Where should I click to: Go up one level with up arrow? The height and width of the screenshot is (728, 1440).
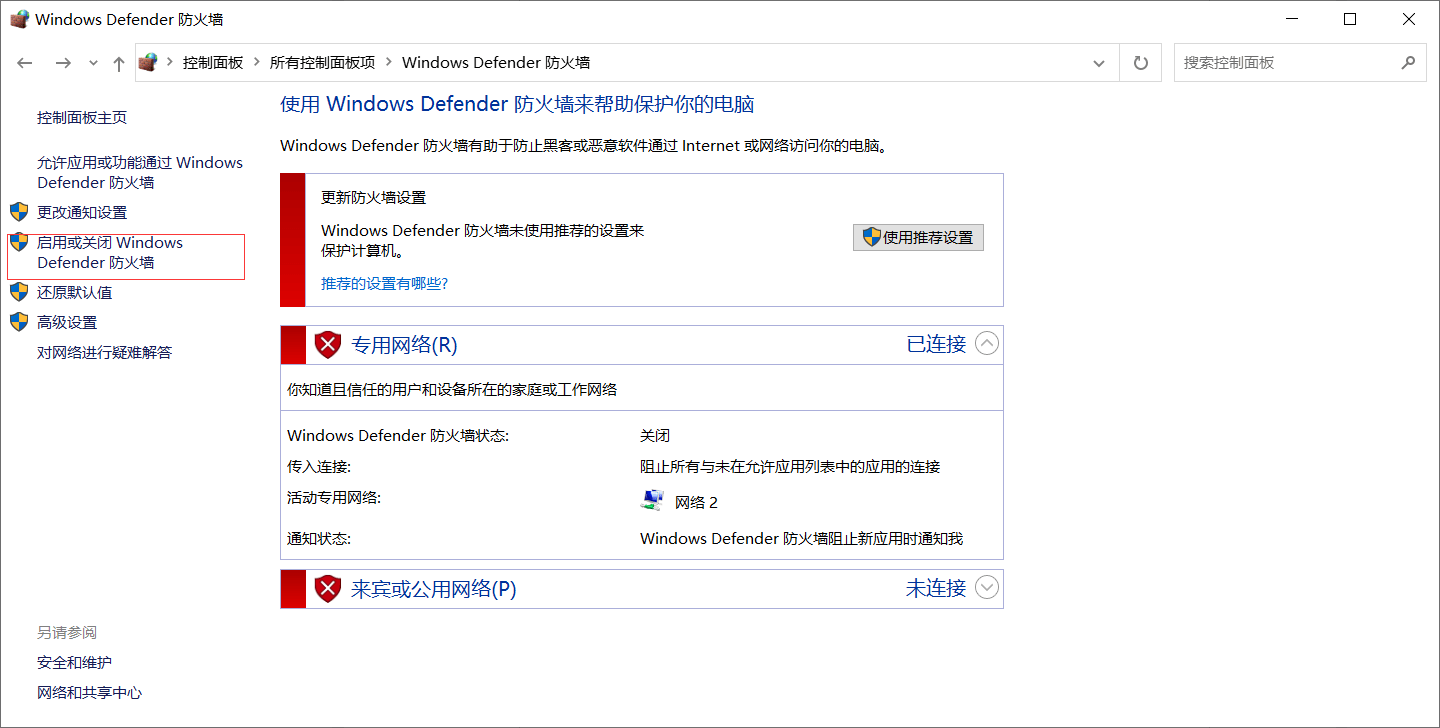pos(119,63)
